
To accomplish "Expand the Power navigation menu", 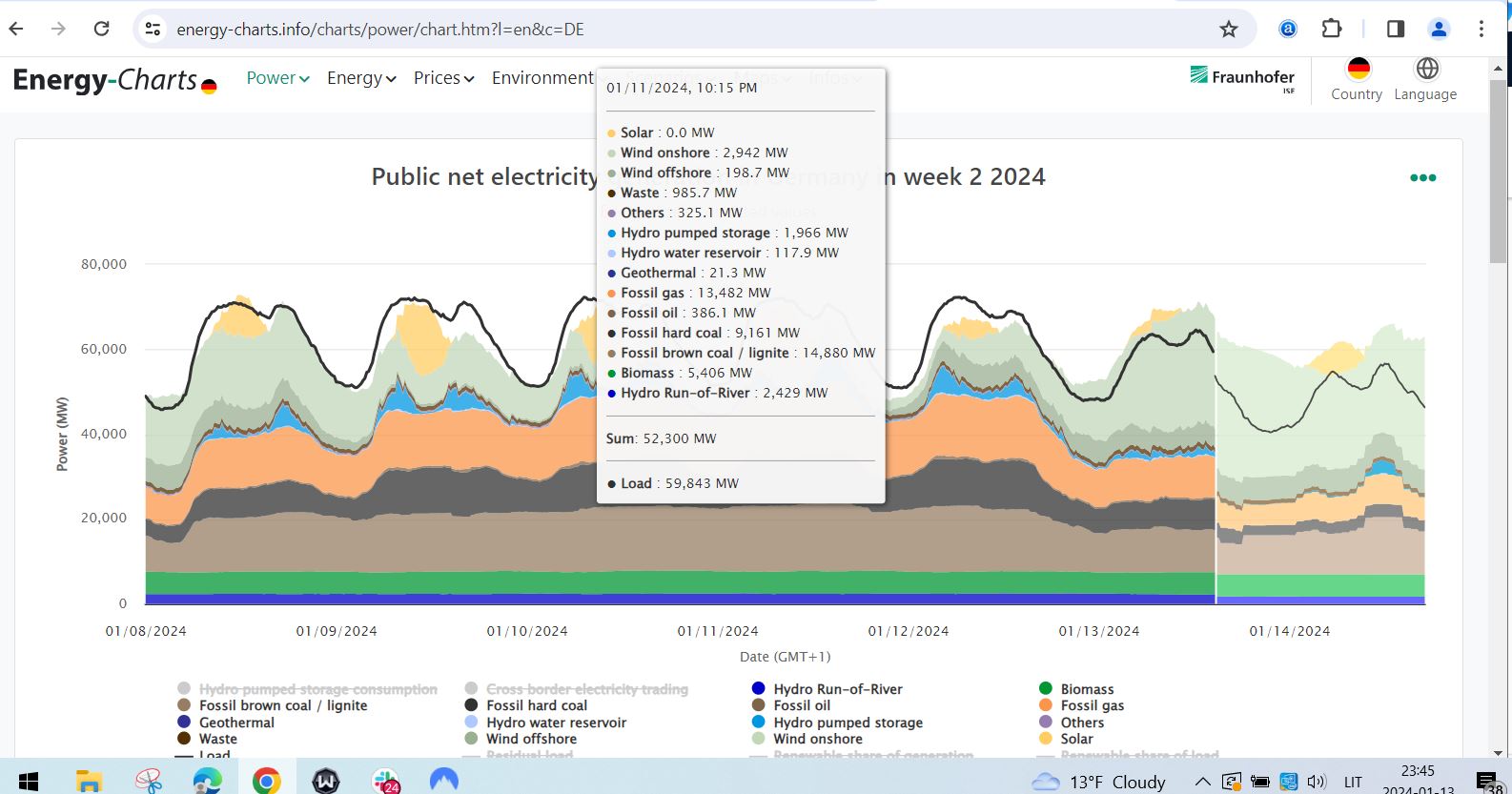I will coord(277,78).
